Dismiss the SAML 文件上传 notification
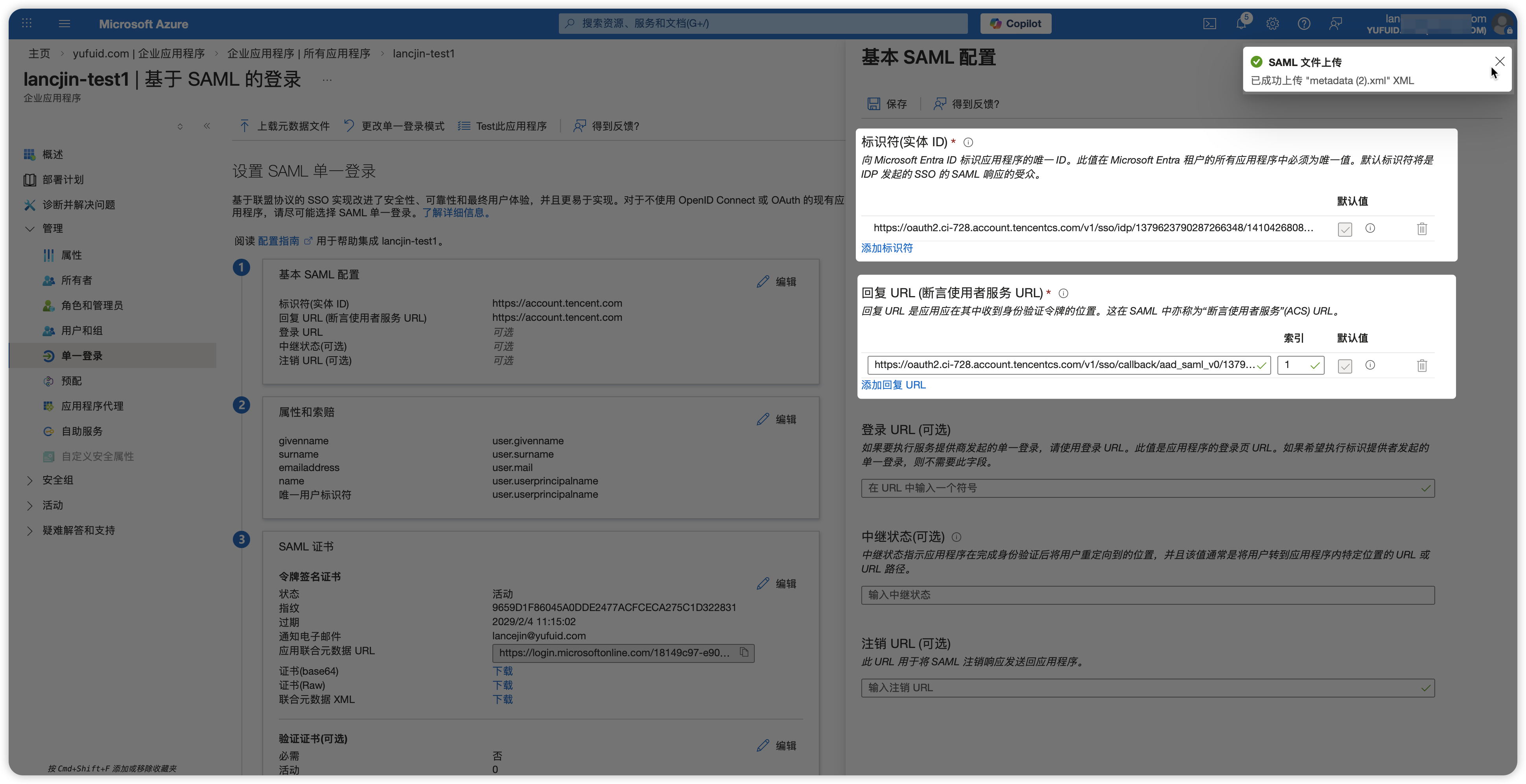Viewport: 1526px width, 784px height. coord(1499,62)
